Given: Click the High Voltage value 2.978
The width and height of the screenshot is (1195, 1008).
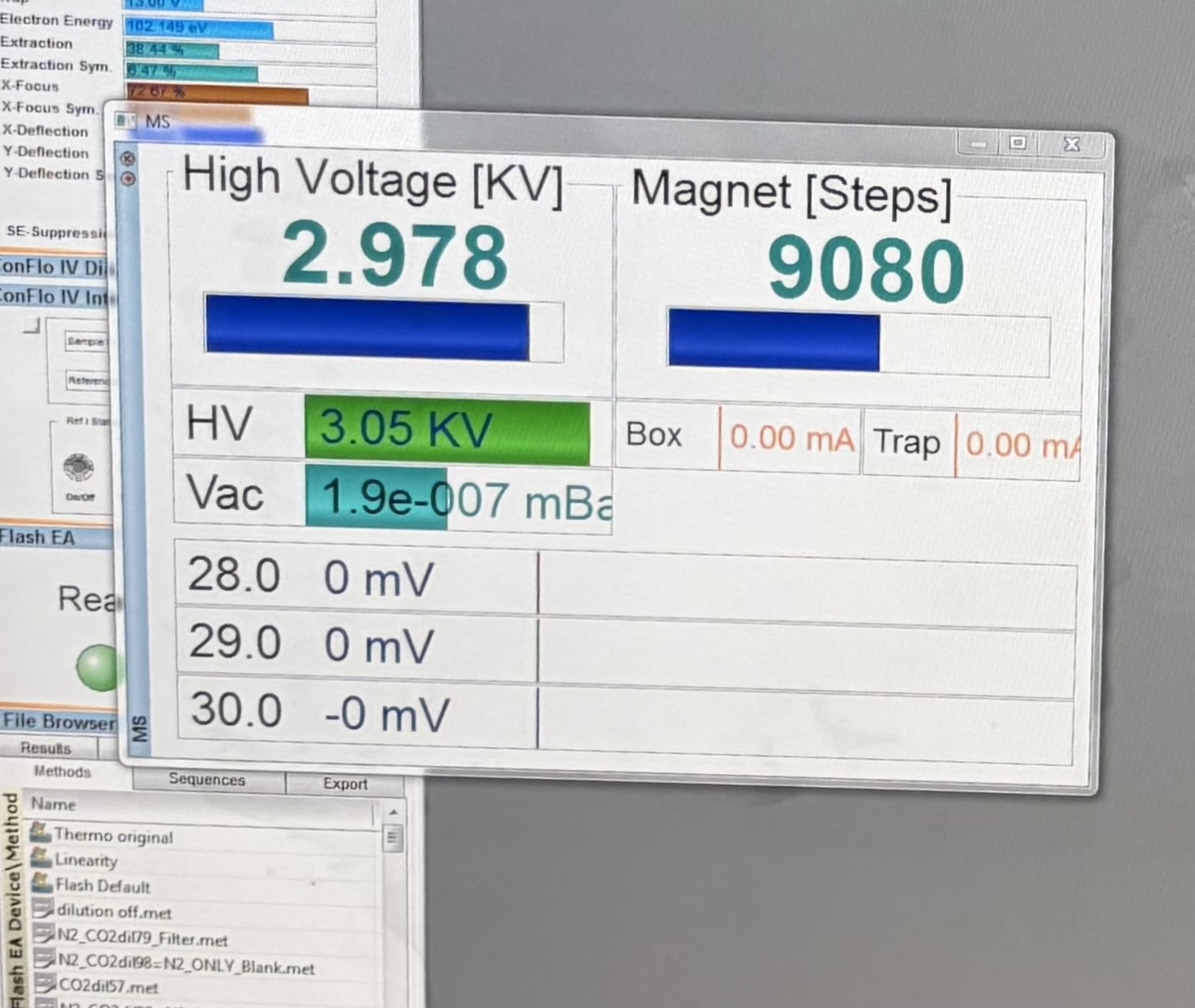Looking at the screenshot, I should point(394,255).
